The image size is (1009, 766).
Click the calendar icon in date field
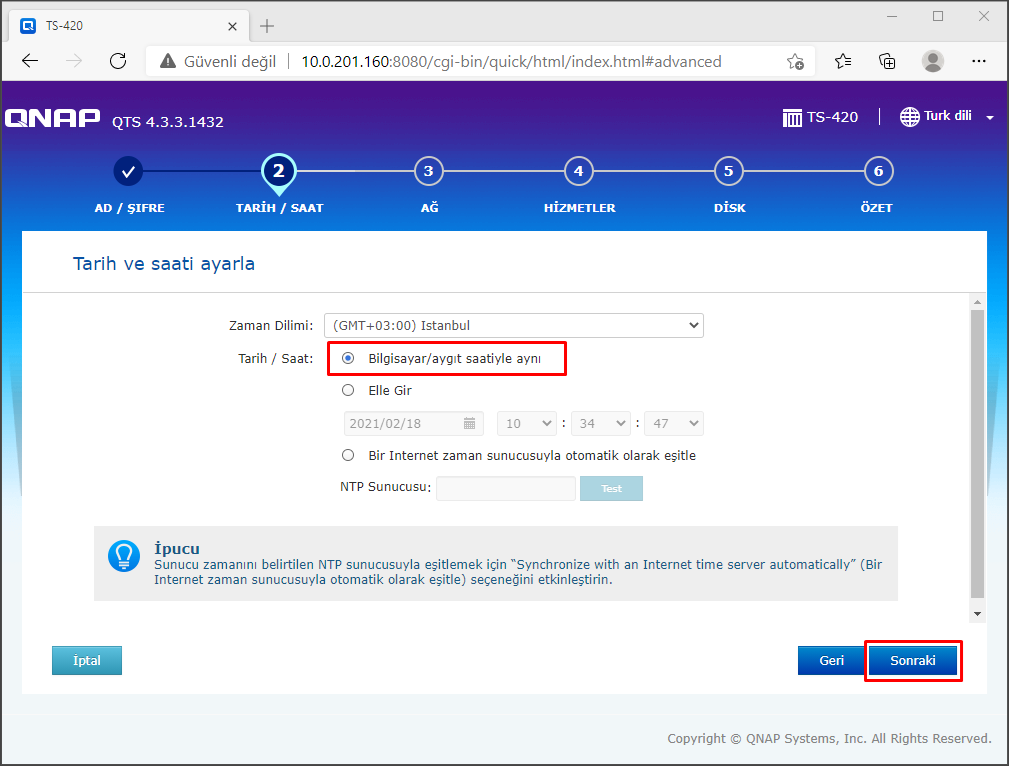(469, 424)
